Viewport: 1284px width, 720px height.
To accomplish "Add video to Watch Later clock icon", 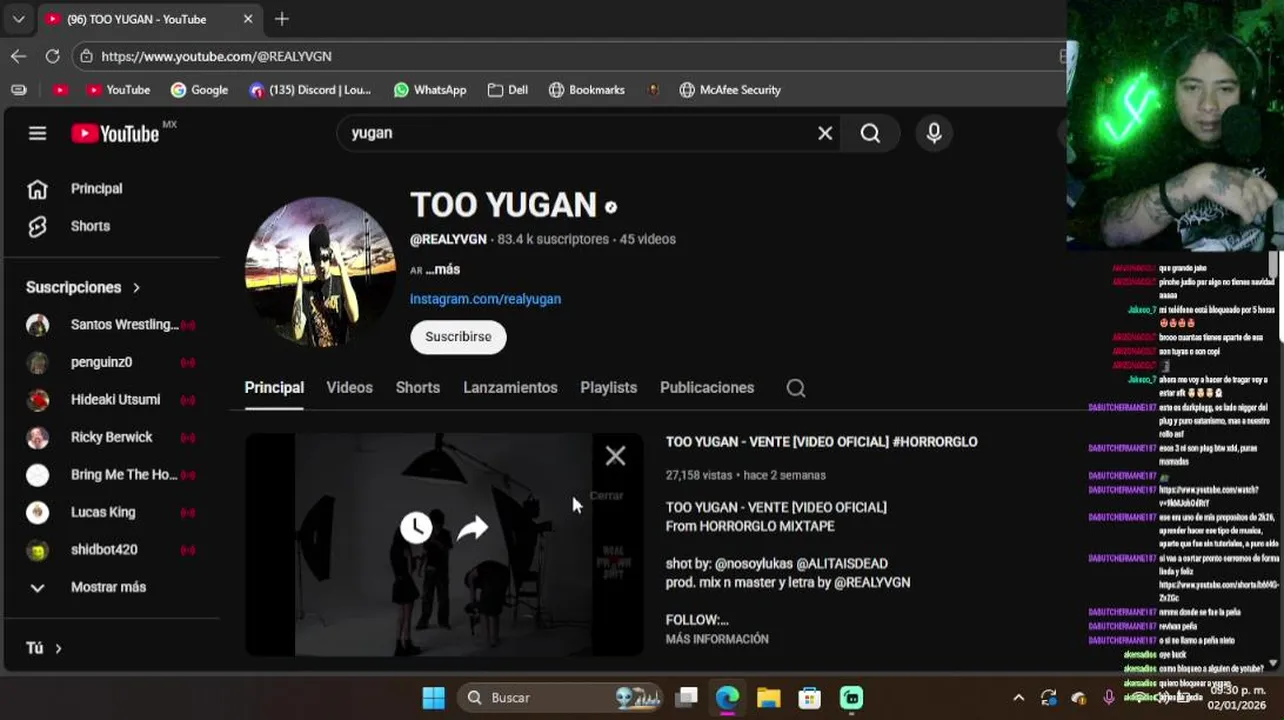I will (x=416, y=528).
